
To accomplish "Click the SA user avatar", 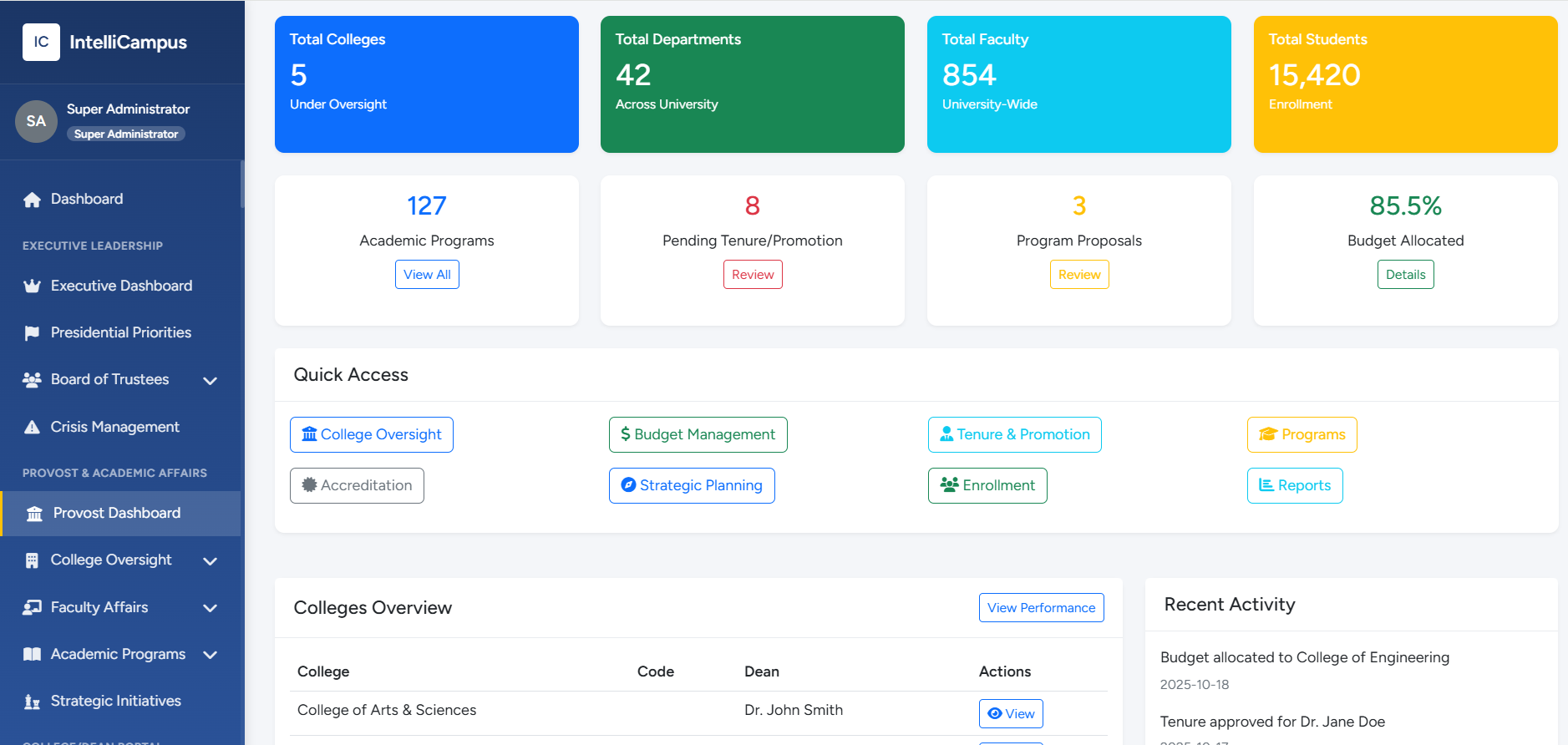I will [x=36, y=121].
